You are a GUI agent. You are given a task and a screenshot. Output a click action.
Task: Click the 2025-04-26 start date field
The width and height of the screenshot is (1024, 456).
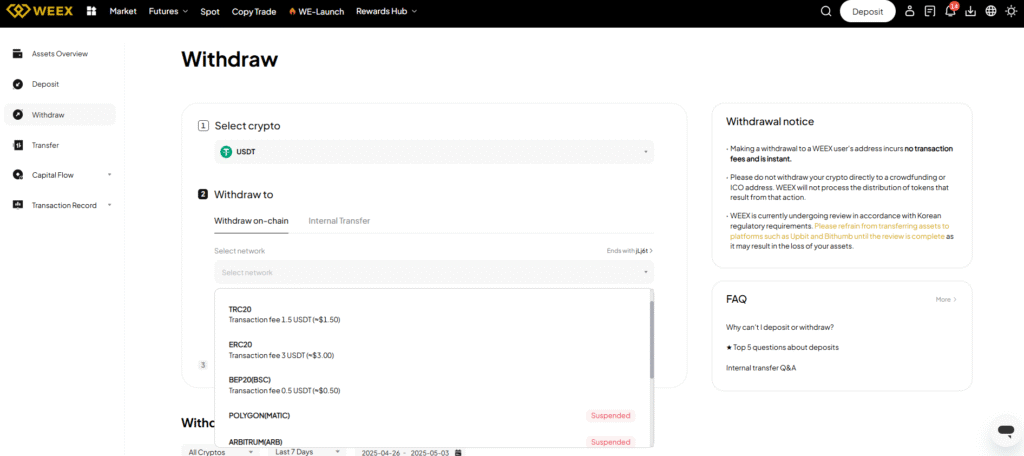click(x=382, y=452)
